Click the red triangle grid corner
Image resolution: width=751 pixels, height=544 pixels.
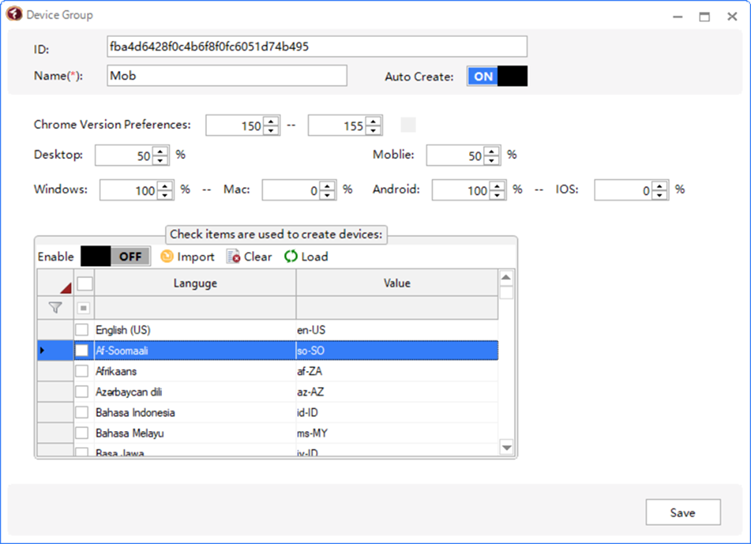[66, 288]
